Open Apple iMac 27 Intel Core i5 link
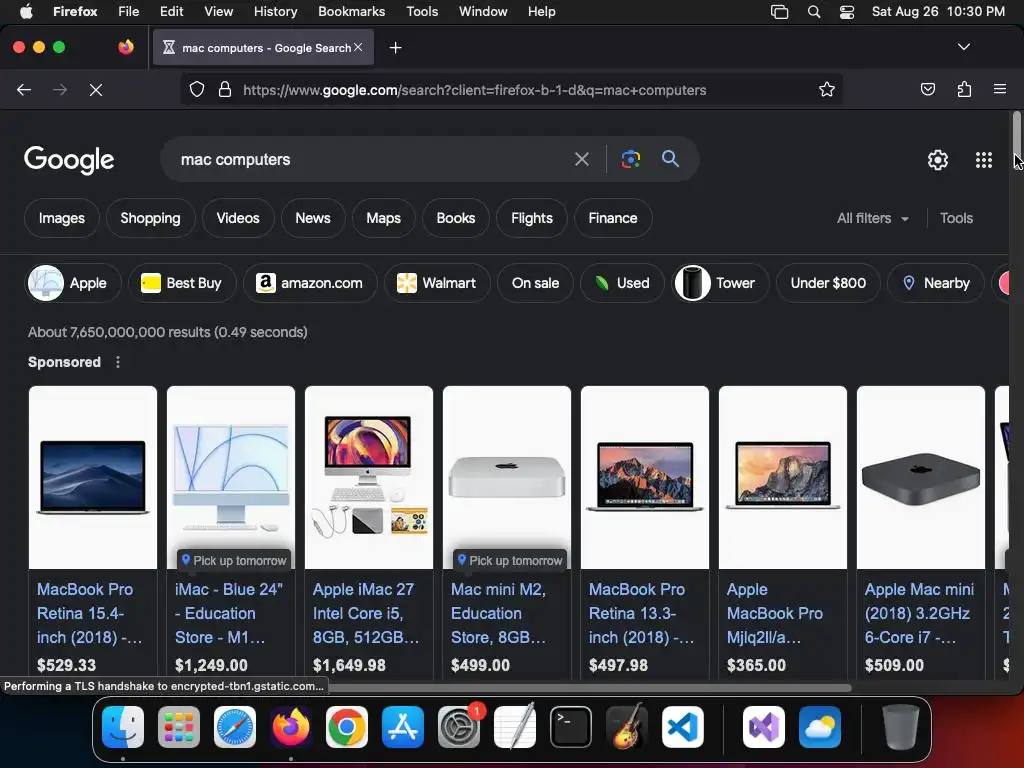The image size is (1024, 768). click(366, 613)
